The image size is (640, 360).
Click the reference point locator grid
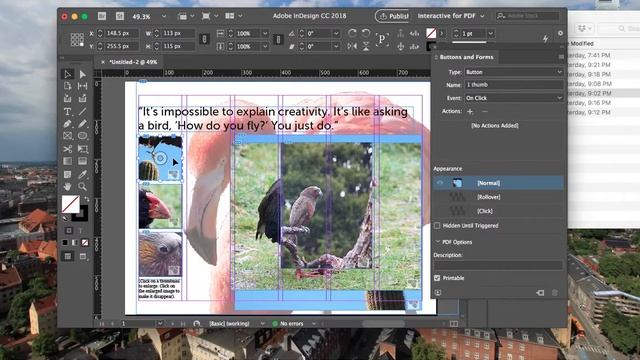pos(77,40)
